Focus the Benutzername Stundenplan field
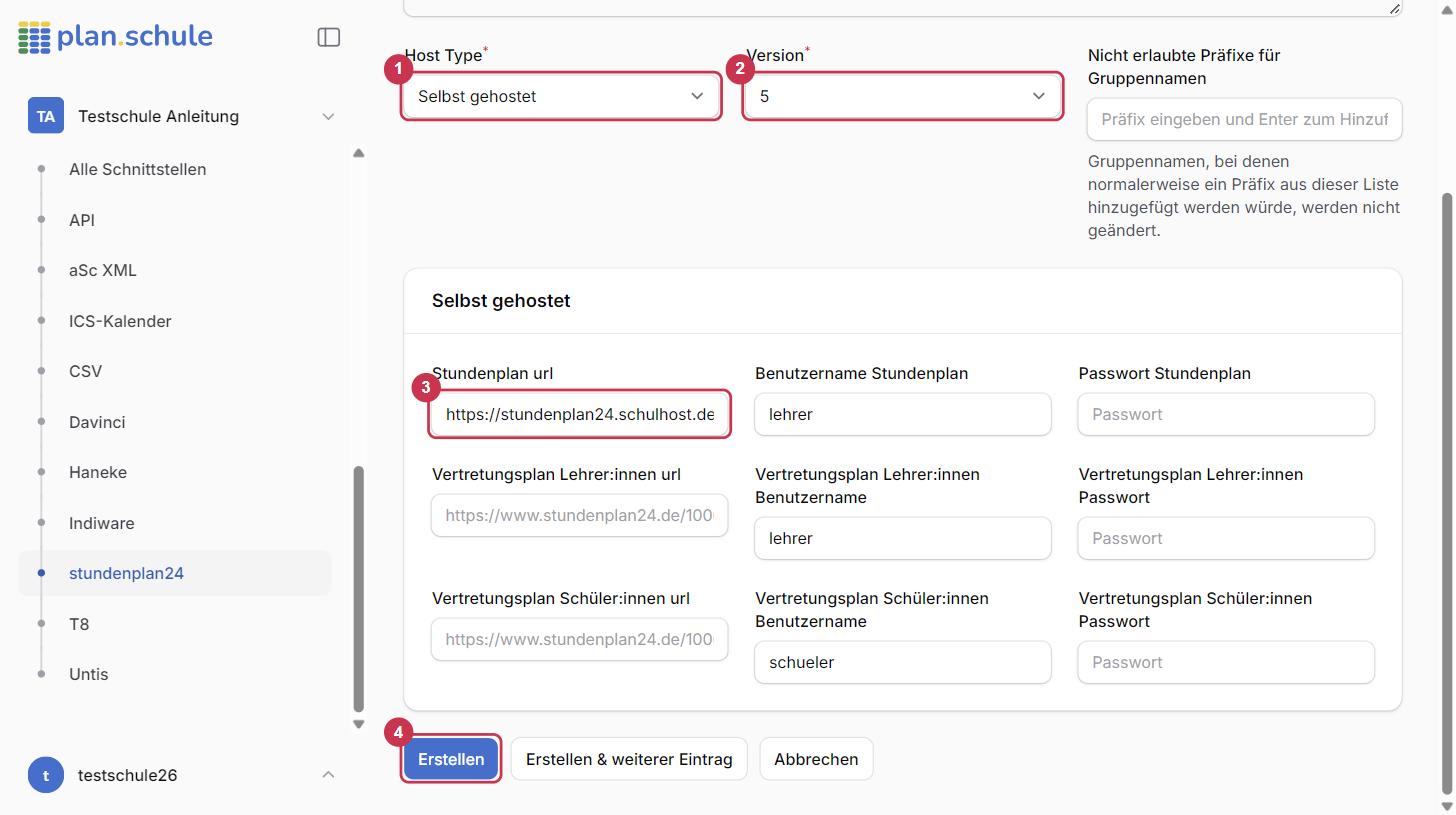 click(x=903, y=414)
